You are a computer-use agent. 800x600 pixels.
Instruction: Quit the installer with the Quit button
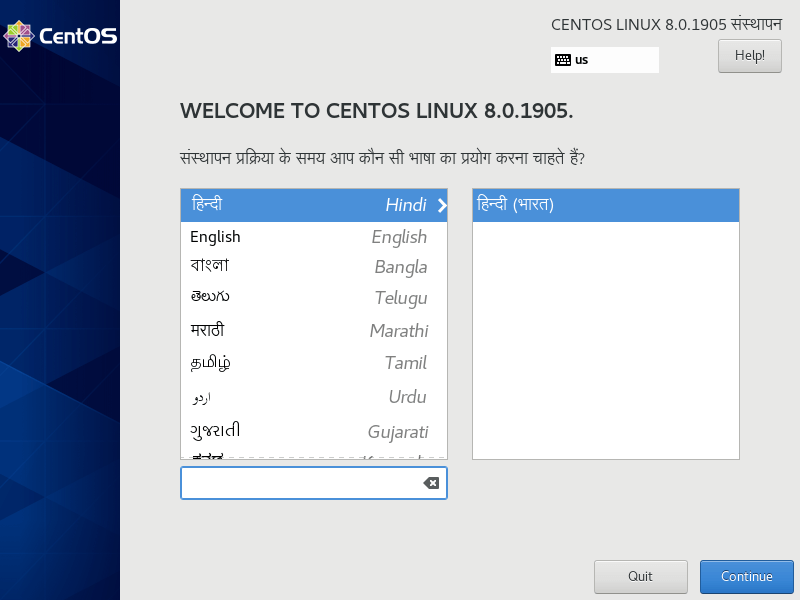pyautogui.click(x=640, y=577)
